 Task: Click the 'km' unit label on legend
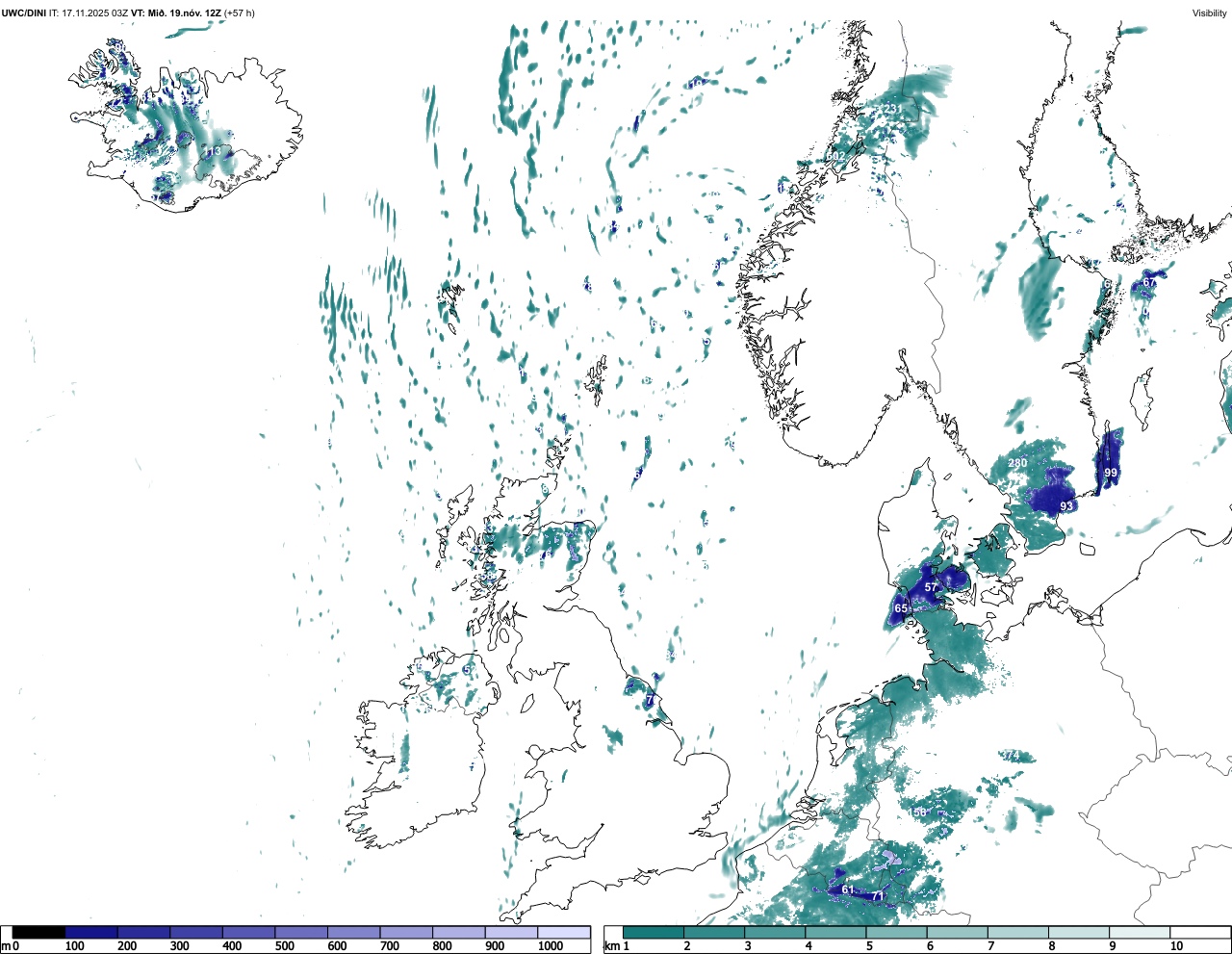coord(610,946)
